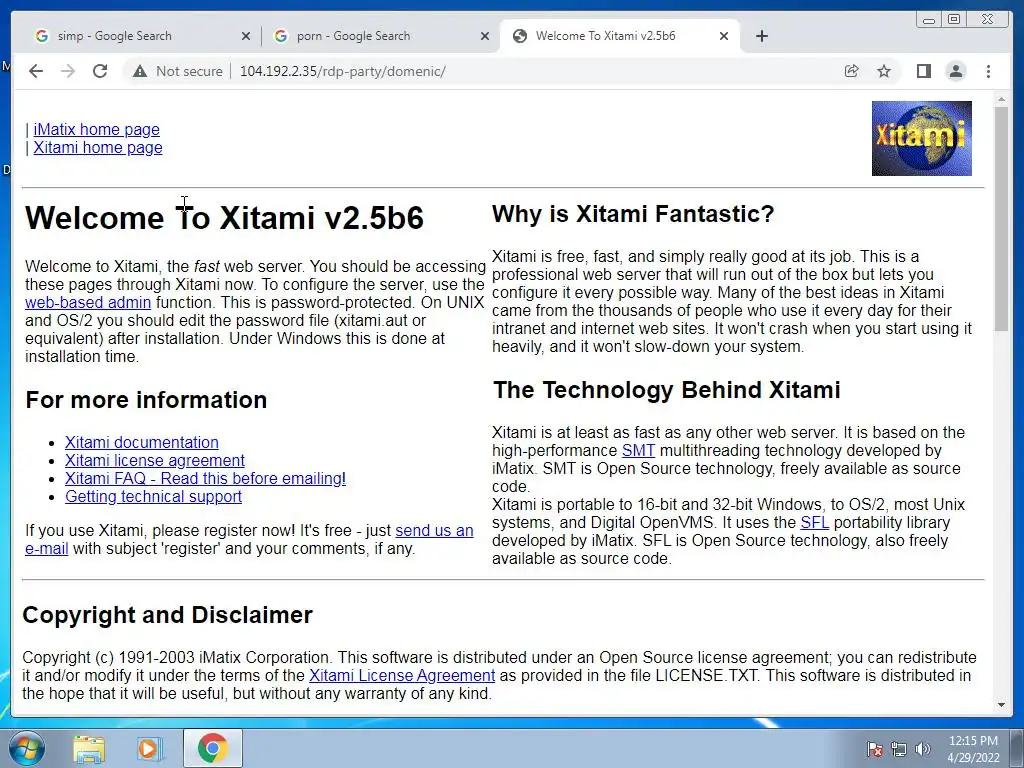Share this page icon in address bar
Viewport: 1024px width, 768px height.
[x=852, y=71]
